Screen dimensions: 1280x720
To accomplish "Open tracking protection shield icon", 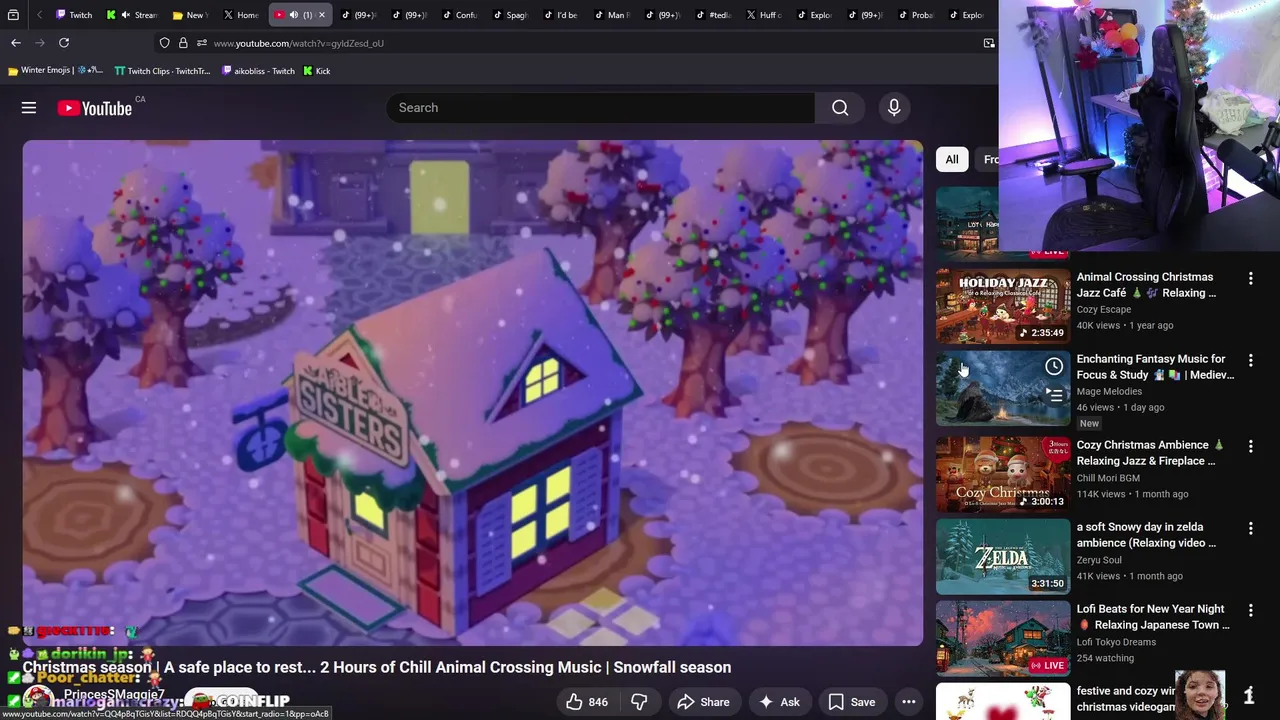I will click(x=164, y=43).
